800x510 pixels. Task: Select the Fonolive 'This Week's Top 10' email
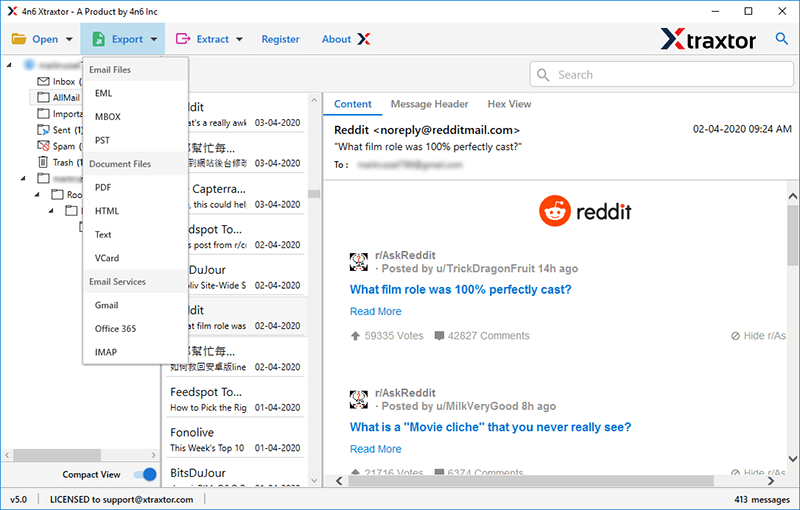click(235, 440)
